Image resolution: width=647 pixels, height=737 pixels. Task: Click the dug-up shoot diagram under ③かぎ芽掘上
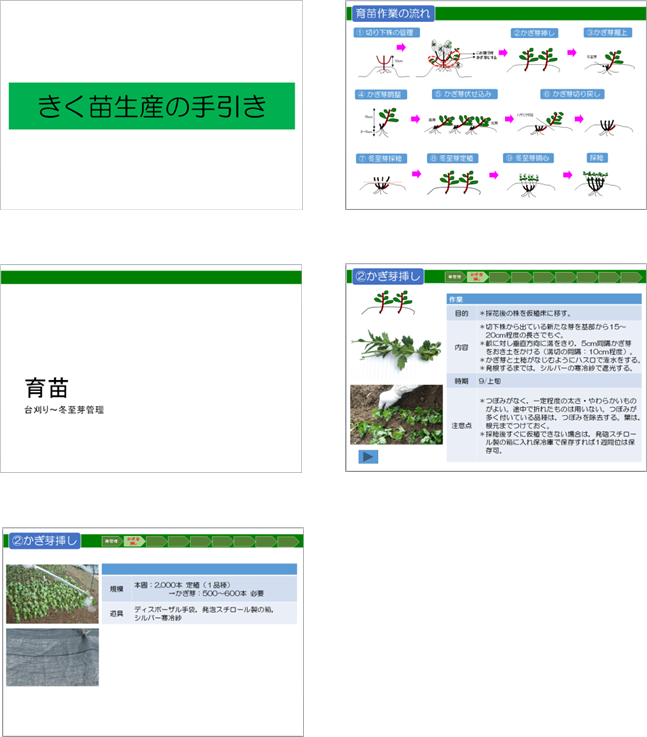[x=609, y=61]
